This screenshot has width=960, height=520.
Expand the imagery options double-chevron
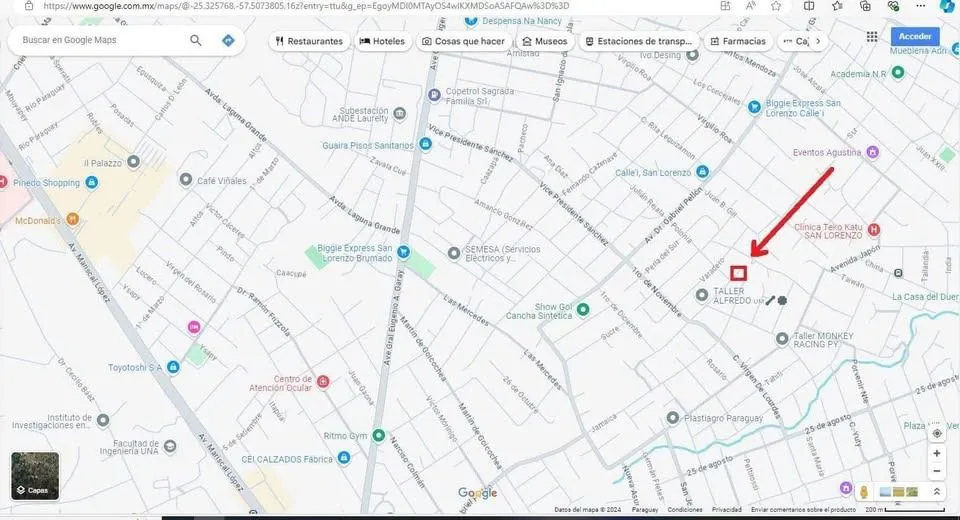(x=937, y=491)
